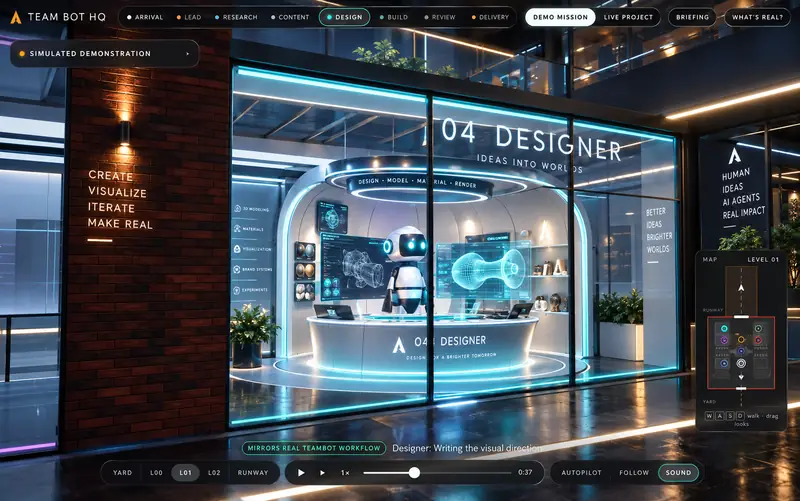Click the W key hint
Image resolution: width=800 pixels, height=501 pixels.
[x=709, y=416]
